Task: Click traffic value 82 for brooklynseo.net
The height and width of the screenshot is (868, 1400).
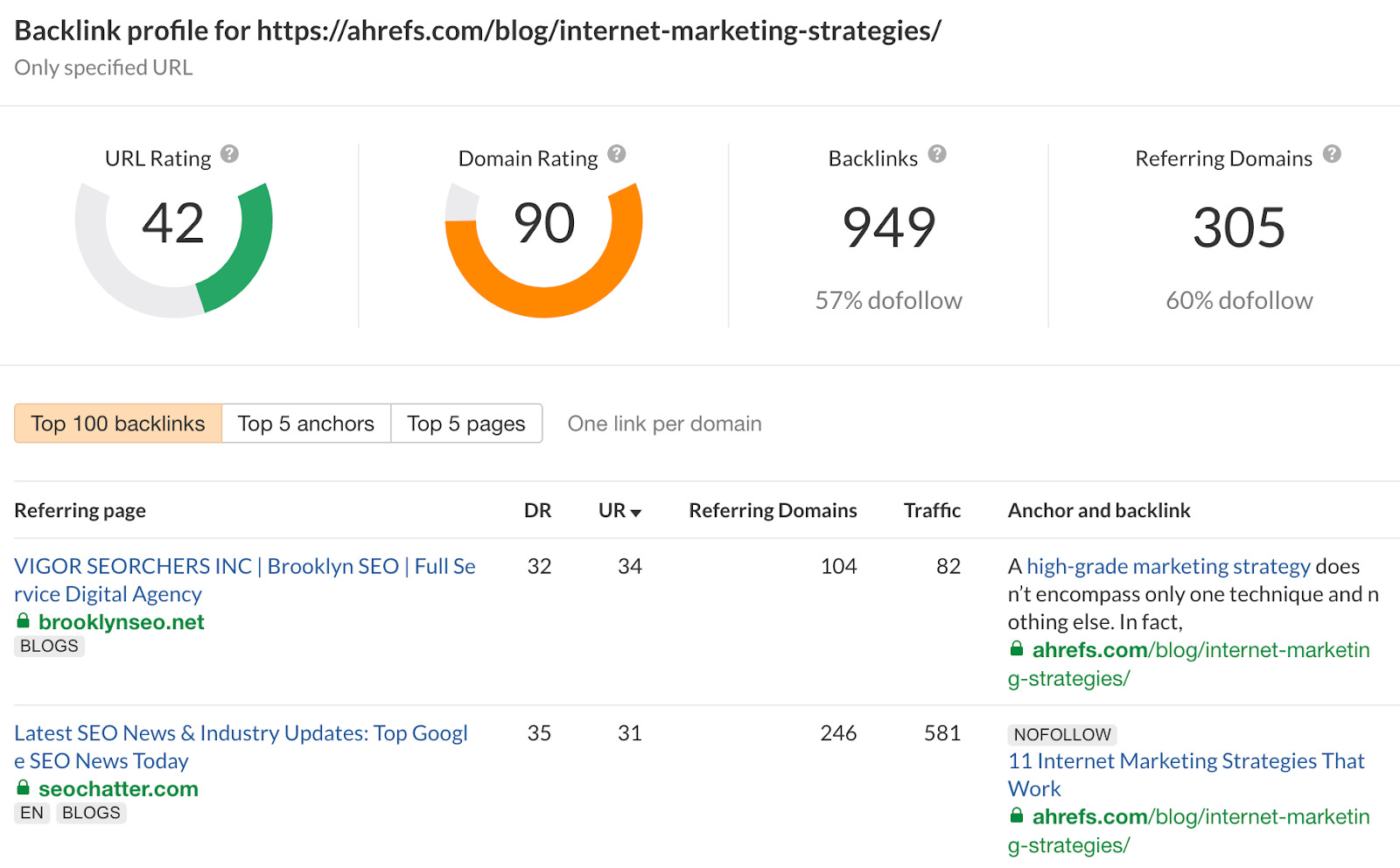Action: point(948,566)
